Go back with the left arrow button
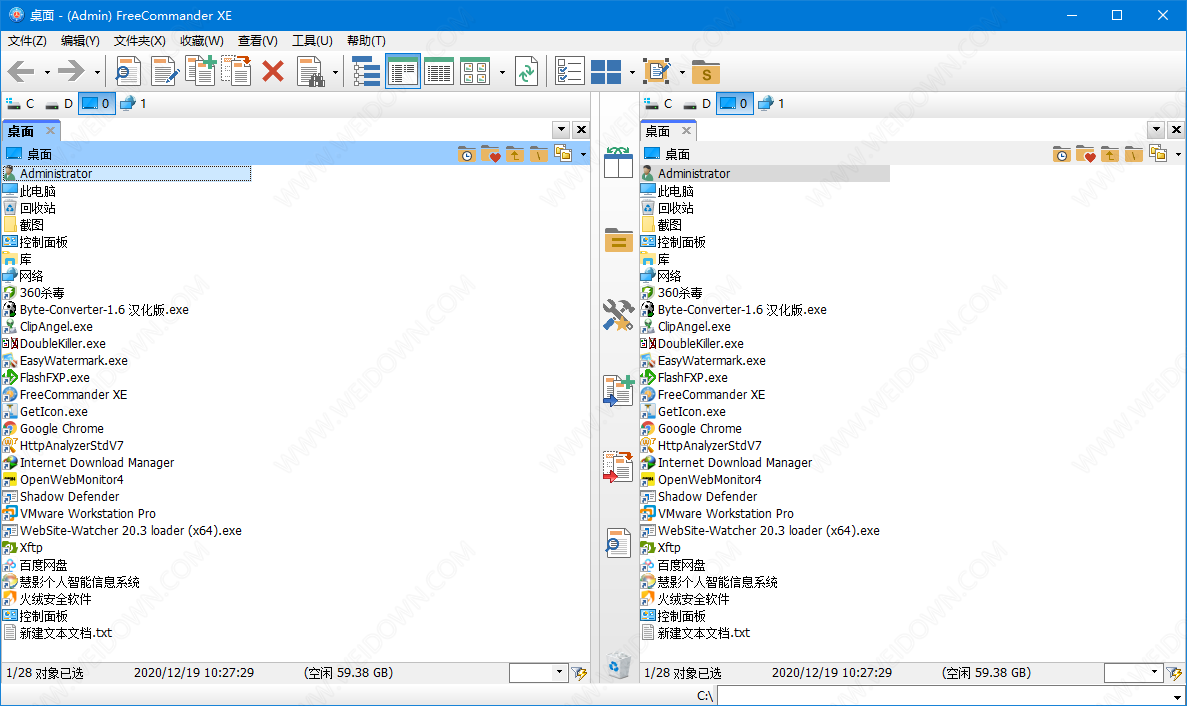 click(21, 72)
